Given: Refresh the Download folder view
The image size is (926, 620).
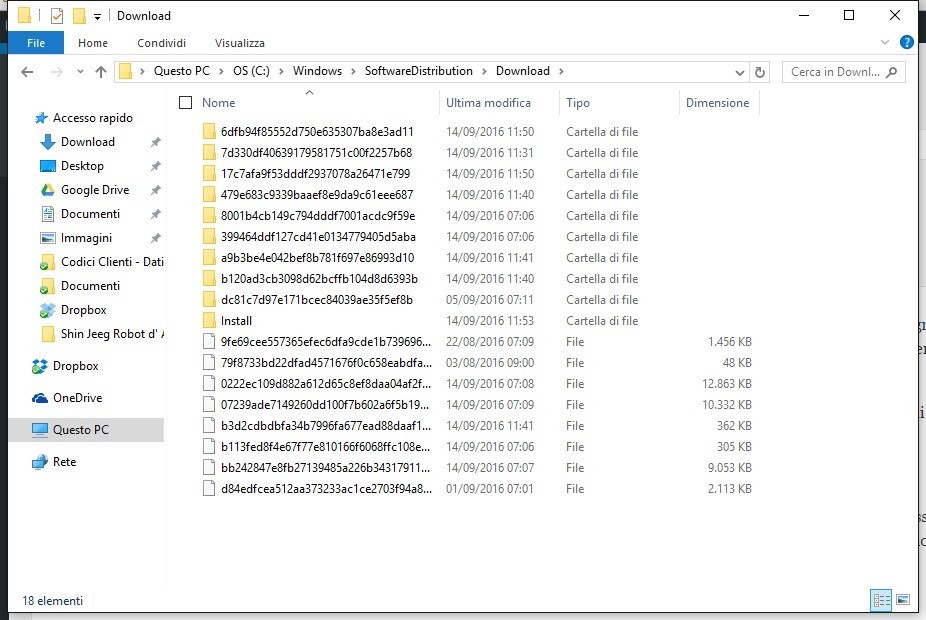Looking at the screenshot, I should (760, 72).
